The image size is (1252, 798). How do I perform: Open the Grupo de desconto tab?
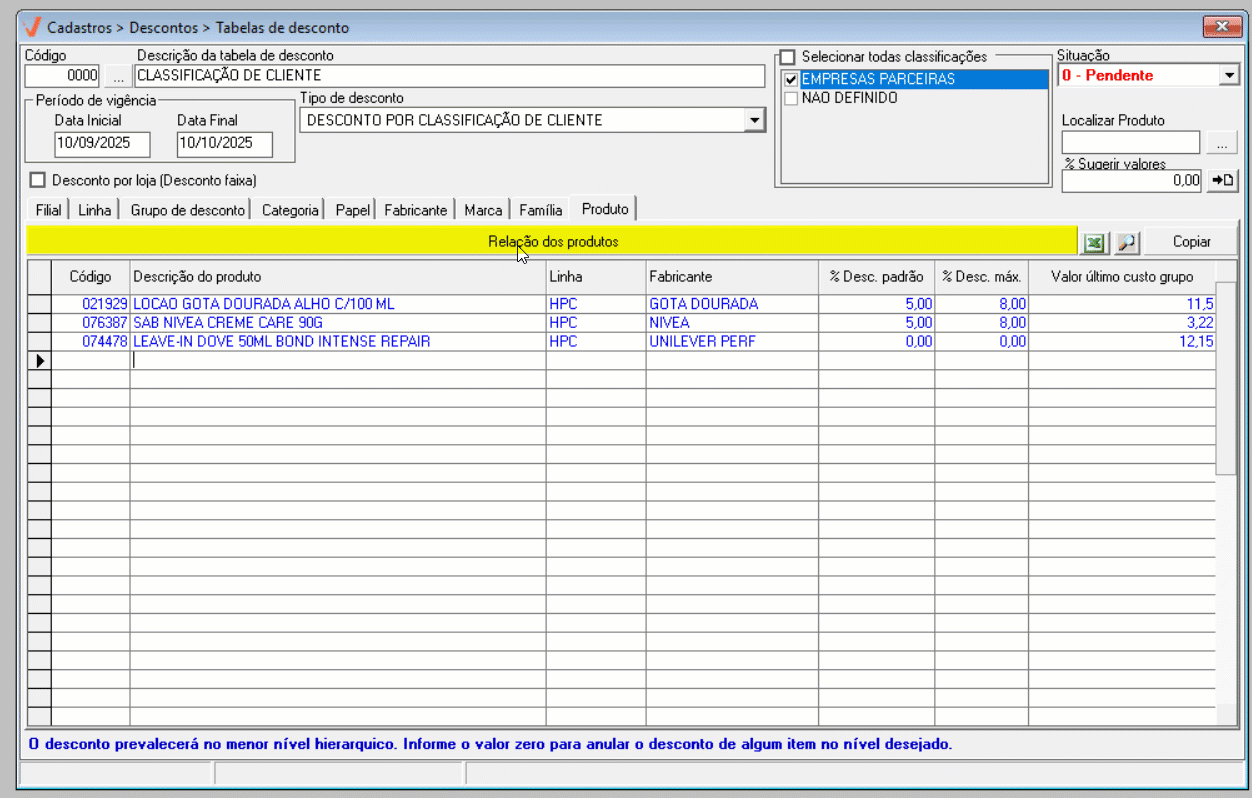(187, 210)
